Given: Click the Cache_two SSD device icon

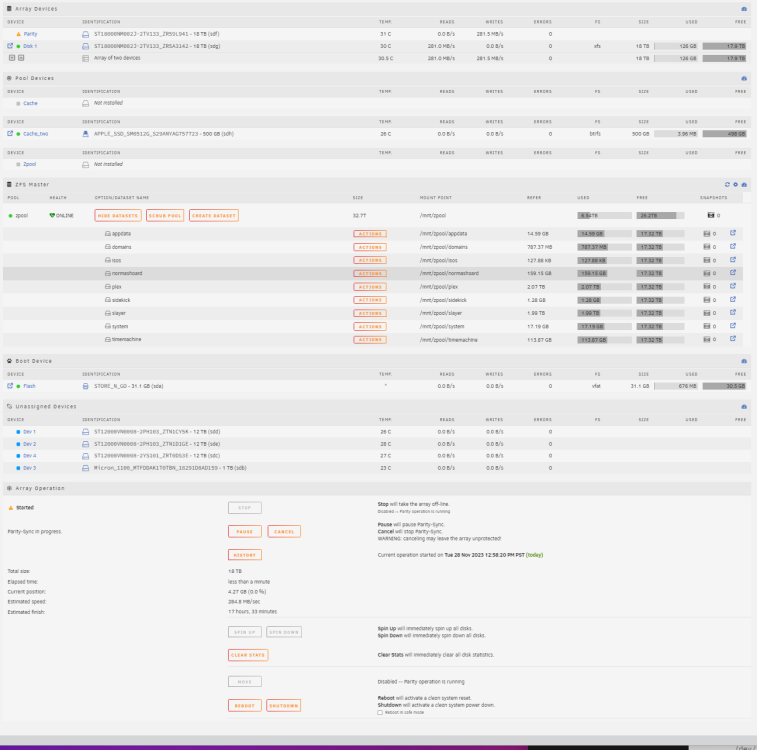Looking at the screenshot, I should click(x=85, y=134).
